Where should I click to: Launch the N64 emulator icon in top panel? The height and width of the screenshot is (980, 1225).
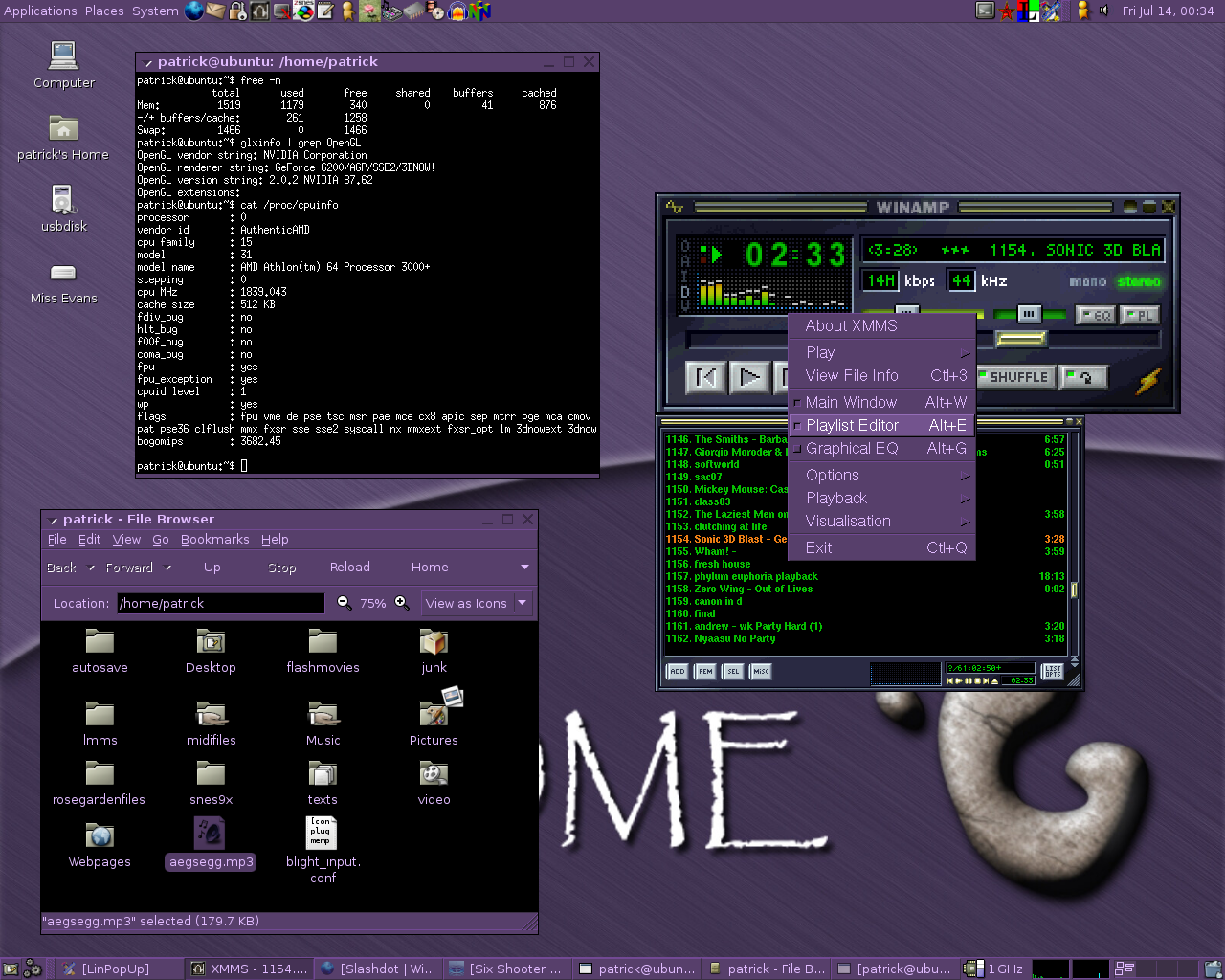(480, 11)
